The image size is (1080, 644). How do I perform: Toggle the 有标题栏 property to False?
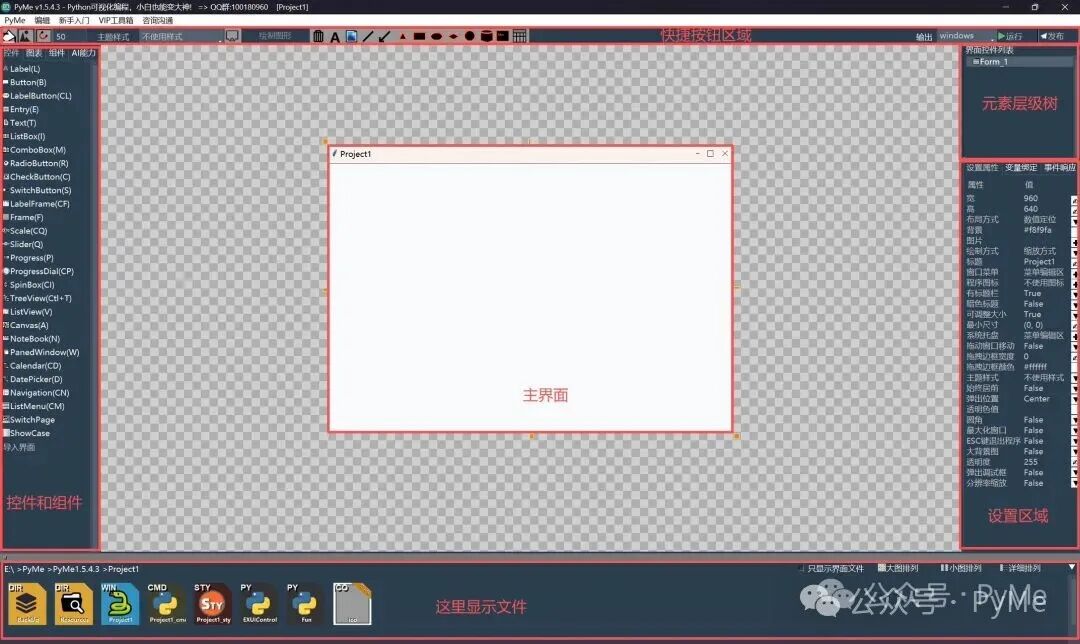click(x=1038, y=293)
